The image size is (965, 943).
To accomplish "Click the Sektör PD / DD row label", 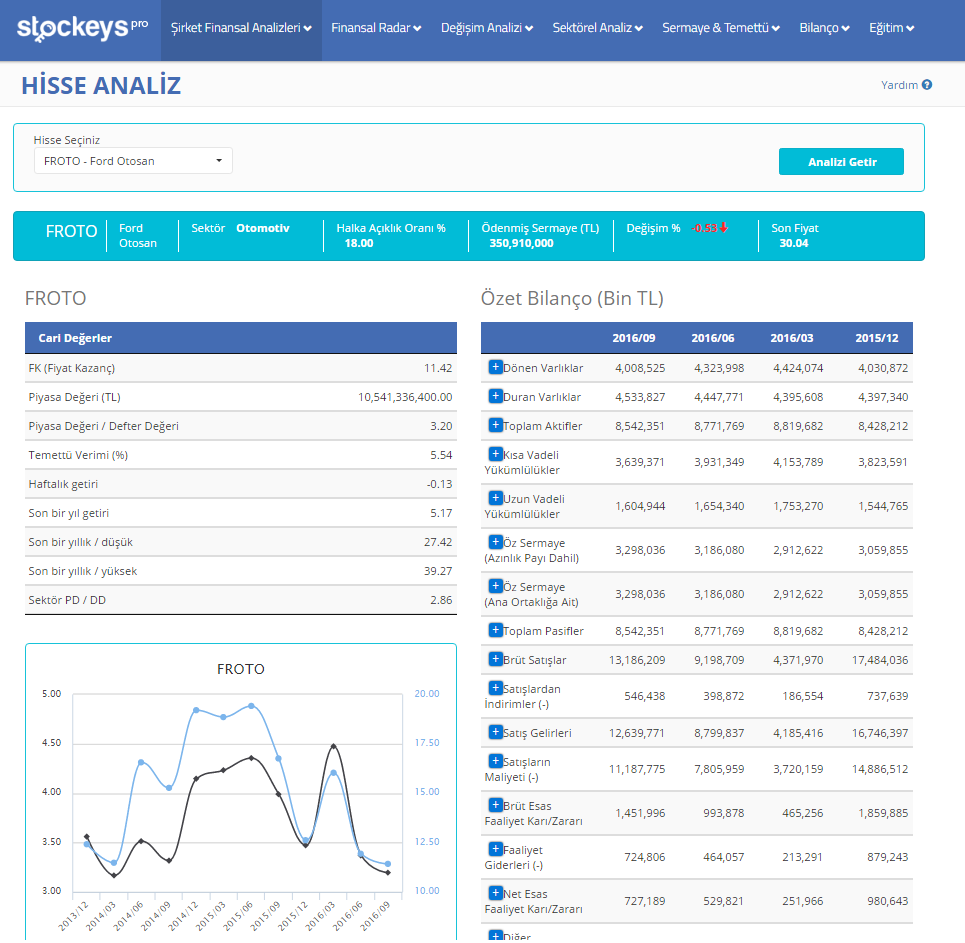I will (67, 600).
